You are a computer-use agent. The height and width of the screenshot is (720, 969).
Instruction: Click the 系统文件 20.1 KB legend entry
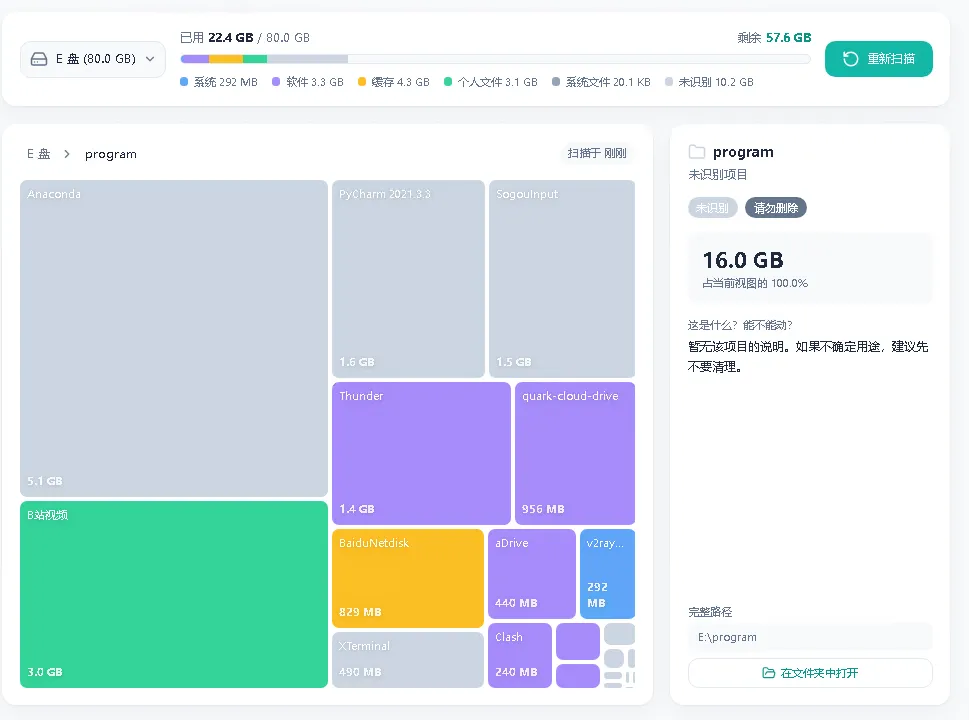coord(601,82)
